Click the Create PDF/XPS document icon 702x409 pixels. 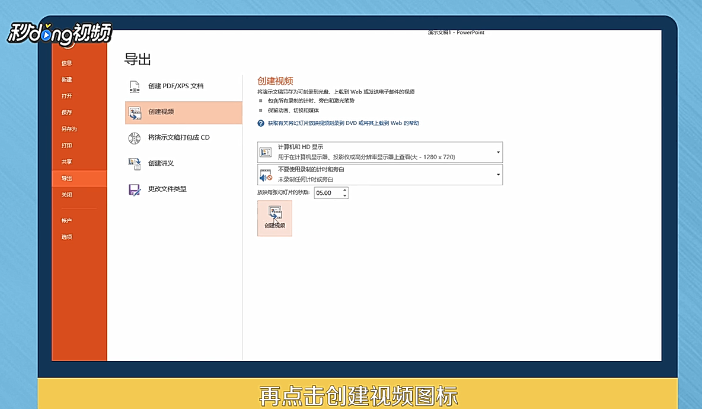pos(134,86)
